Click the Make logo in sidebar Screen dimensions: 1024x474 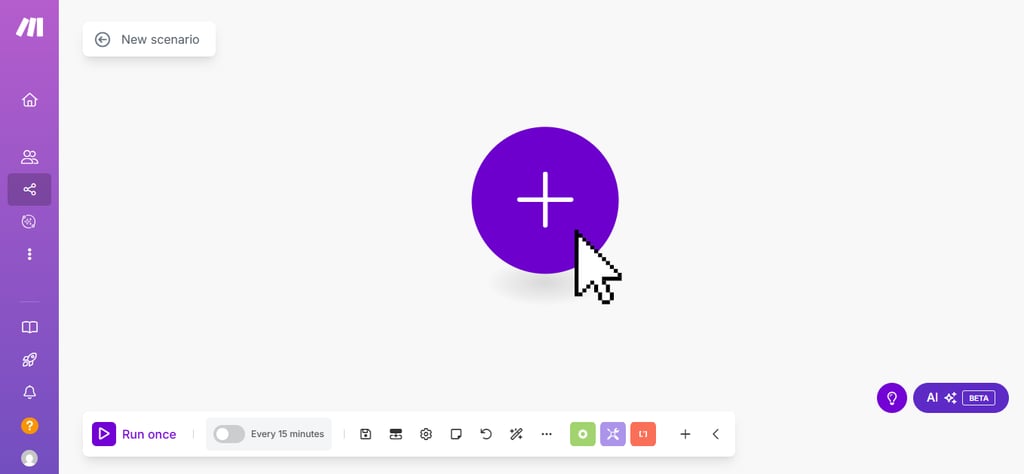click(x=29, y=27)
